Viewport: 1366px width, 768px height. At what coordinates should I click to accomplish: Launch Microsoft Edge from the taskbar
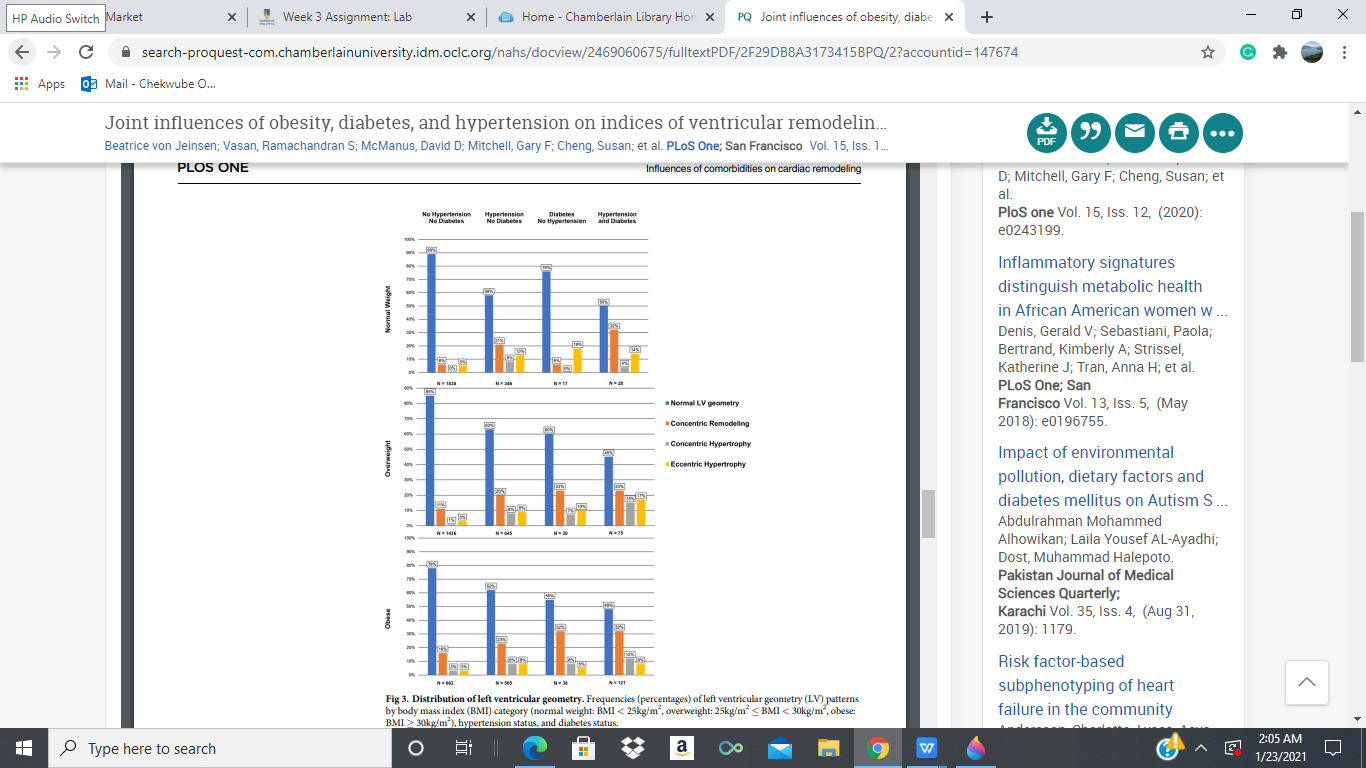tap(536, 748)
